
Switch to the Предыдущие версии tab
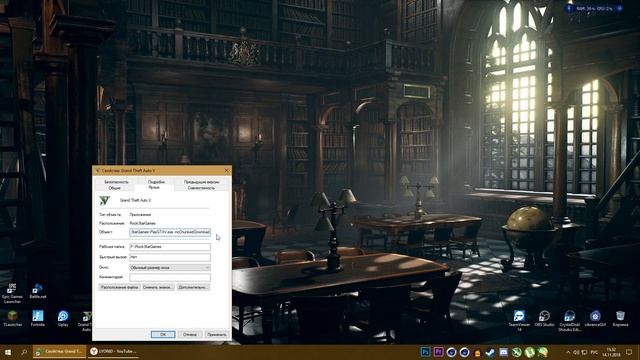201,182
